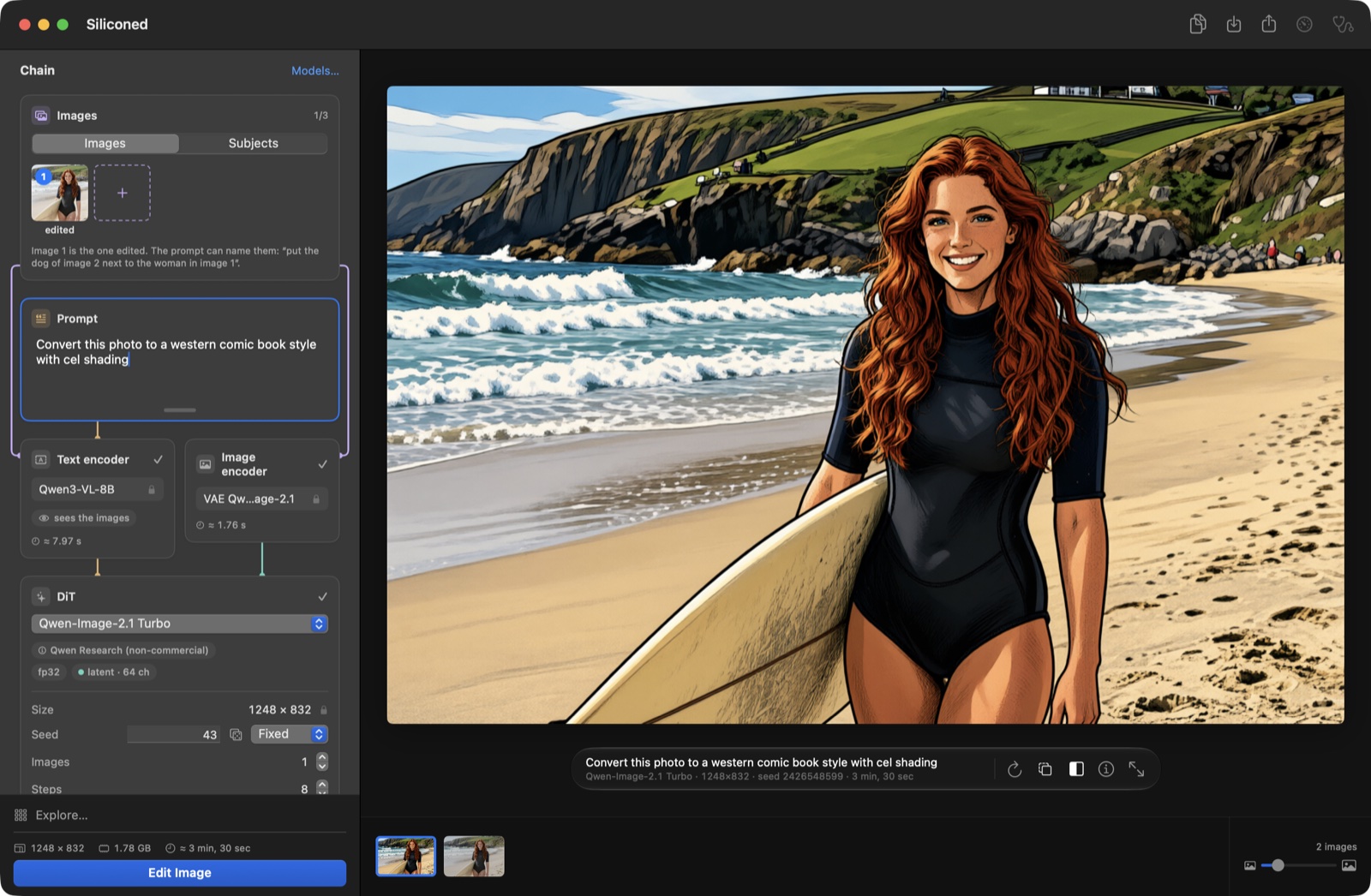The height and width of the screenshot is (896, 1371).
Task: Click the Size lock icon next to 1248 × 832
Action: click(324, 710)
